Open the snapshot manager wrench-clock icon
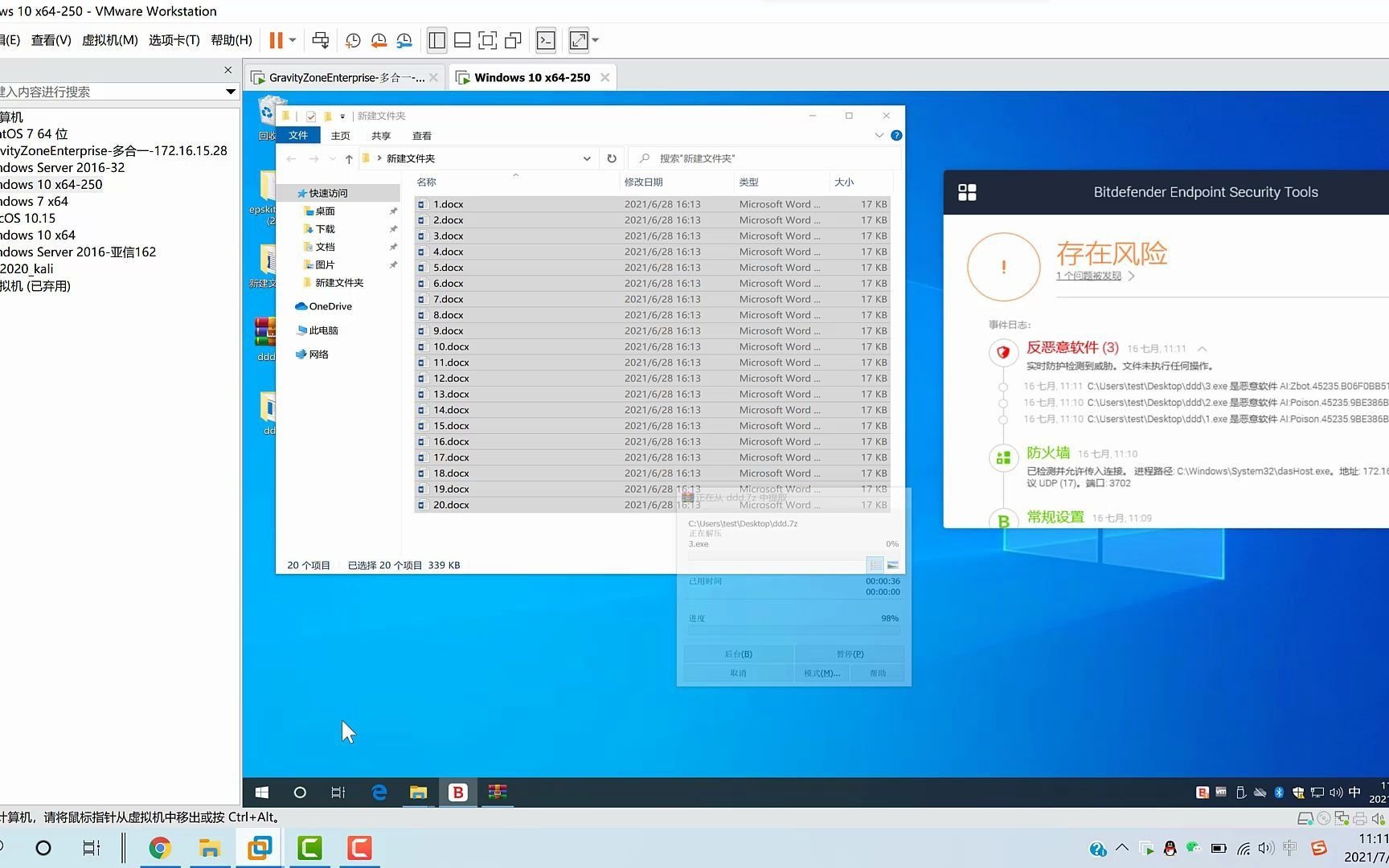 (x=404, y=40)
